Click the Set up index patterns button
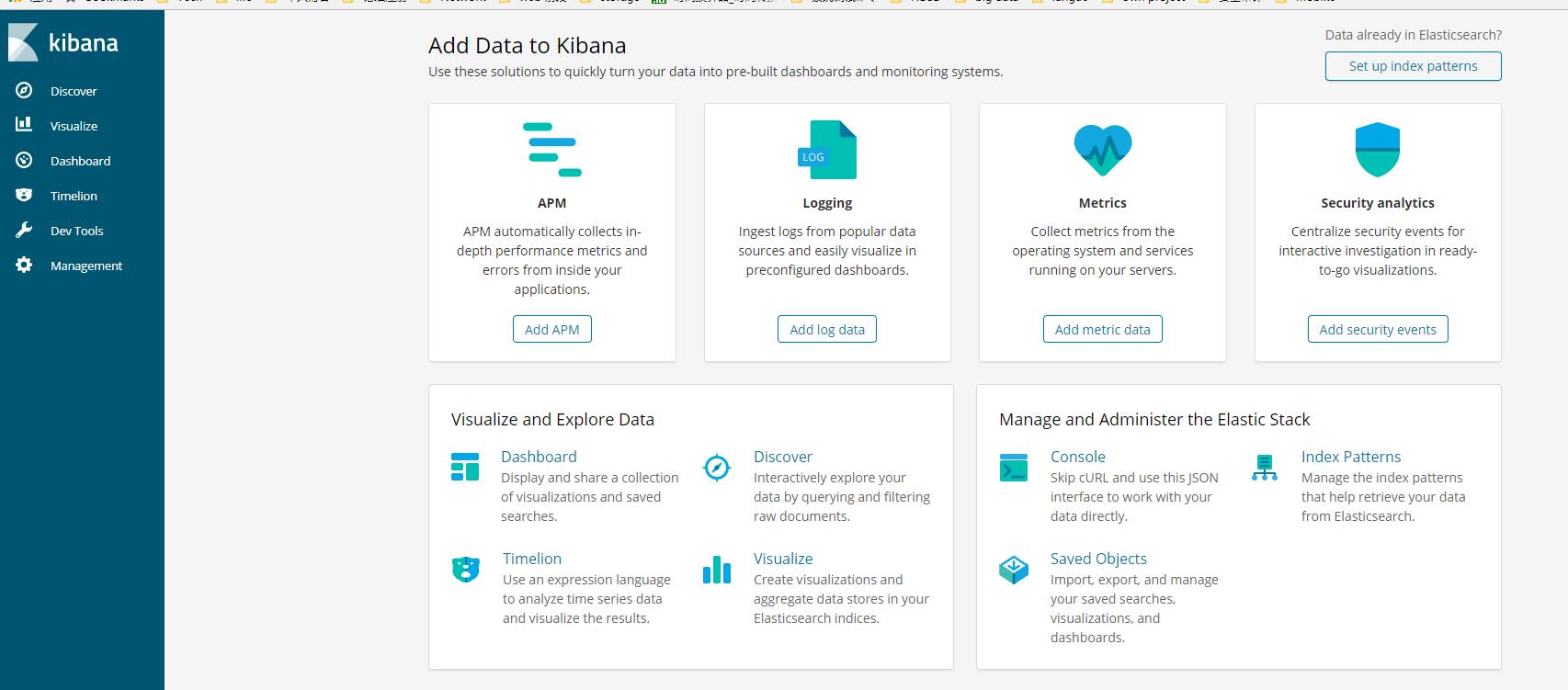1568x690 pixels. point(1413,66)
